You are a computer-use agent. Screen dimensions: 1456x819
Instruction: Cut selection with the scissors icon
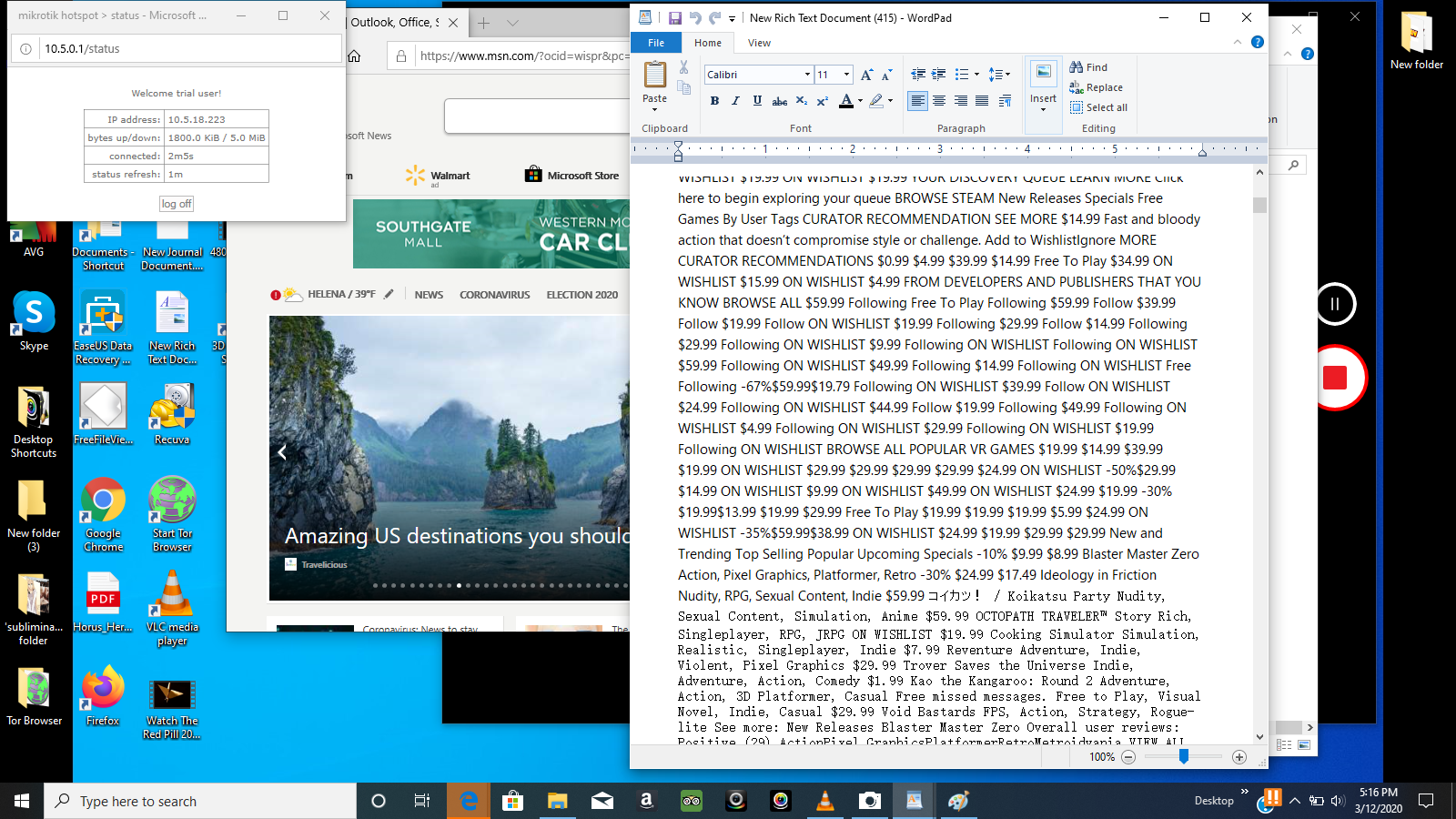point(683,67)
